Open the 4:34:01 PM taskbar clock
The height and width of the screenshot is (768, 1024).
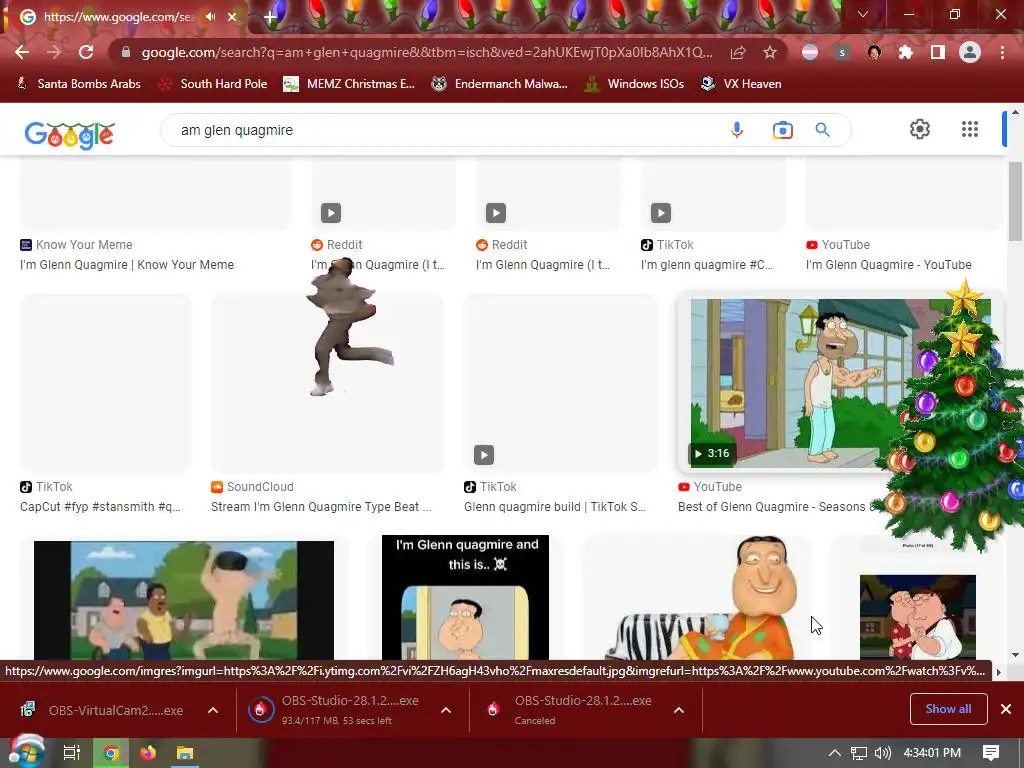pyautogui.click(x=932, y=753)
